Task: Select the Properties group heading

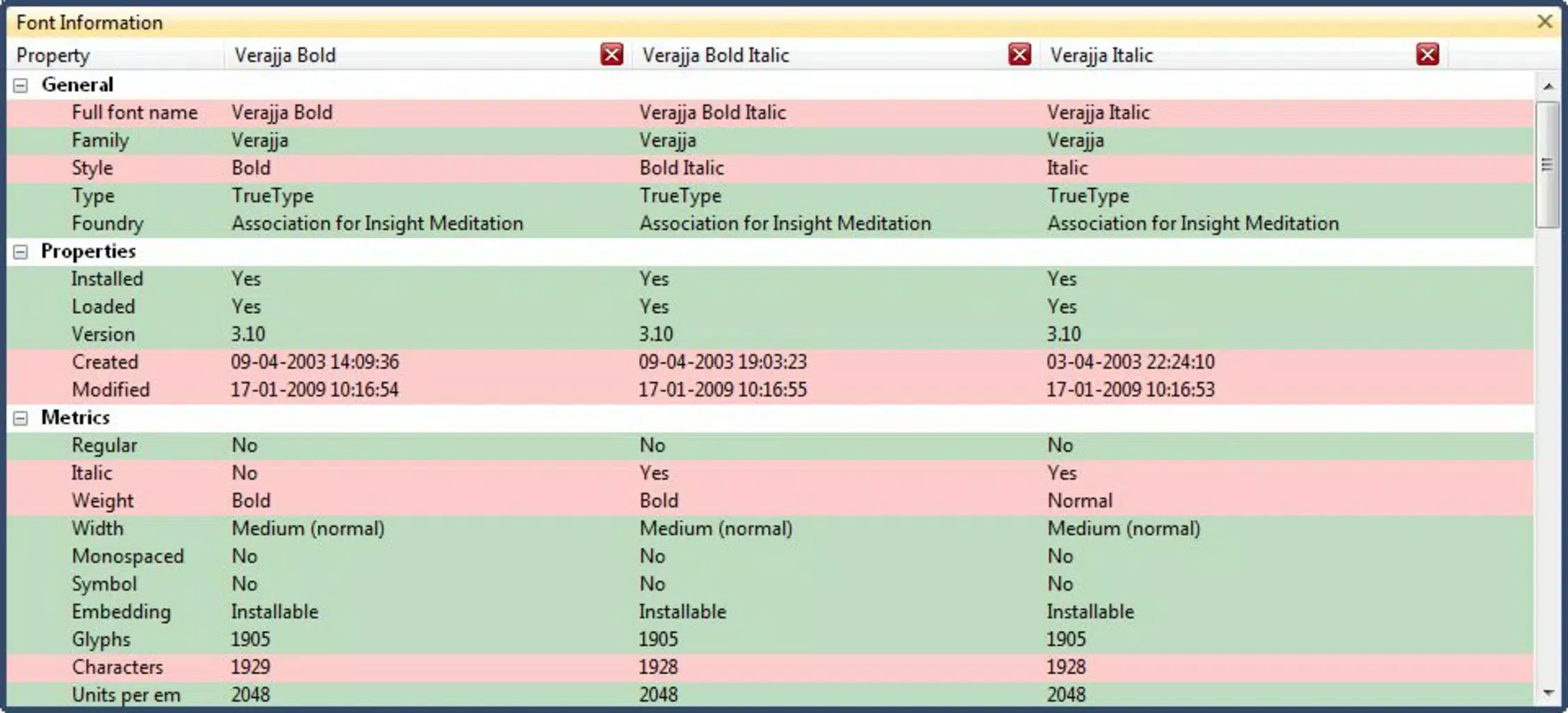Action: 88,251
